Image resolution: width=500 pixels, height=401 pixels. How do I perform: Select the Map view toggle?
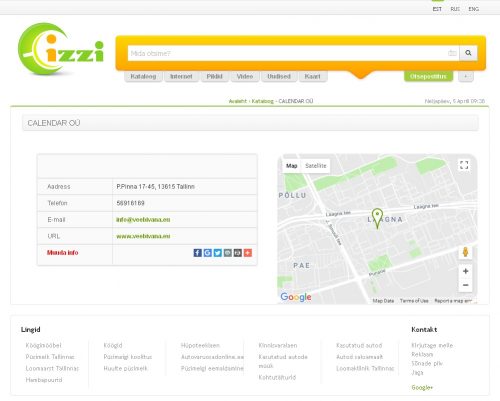pos(291,166)
